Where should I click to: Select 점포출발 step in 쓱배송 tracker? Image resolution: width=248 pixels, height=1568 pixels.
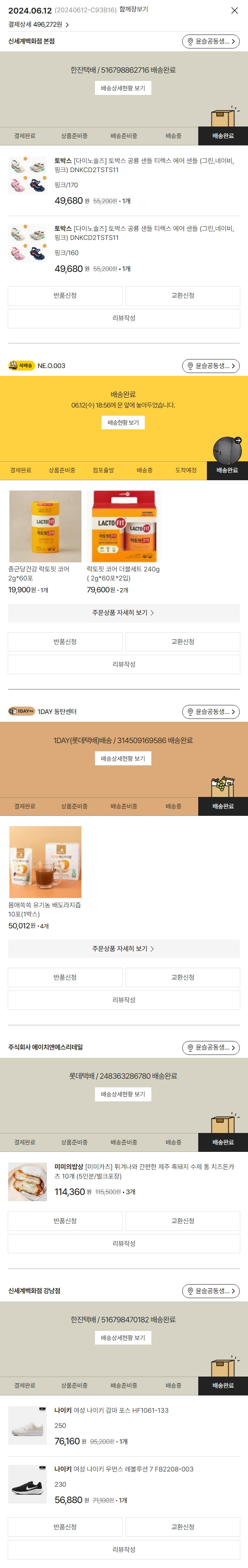pos(103,470)
